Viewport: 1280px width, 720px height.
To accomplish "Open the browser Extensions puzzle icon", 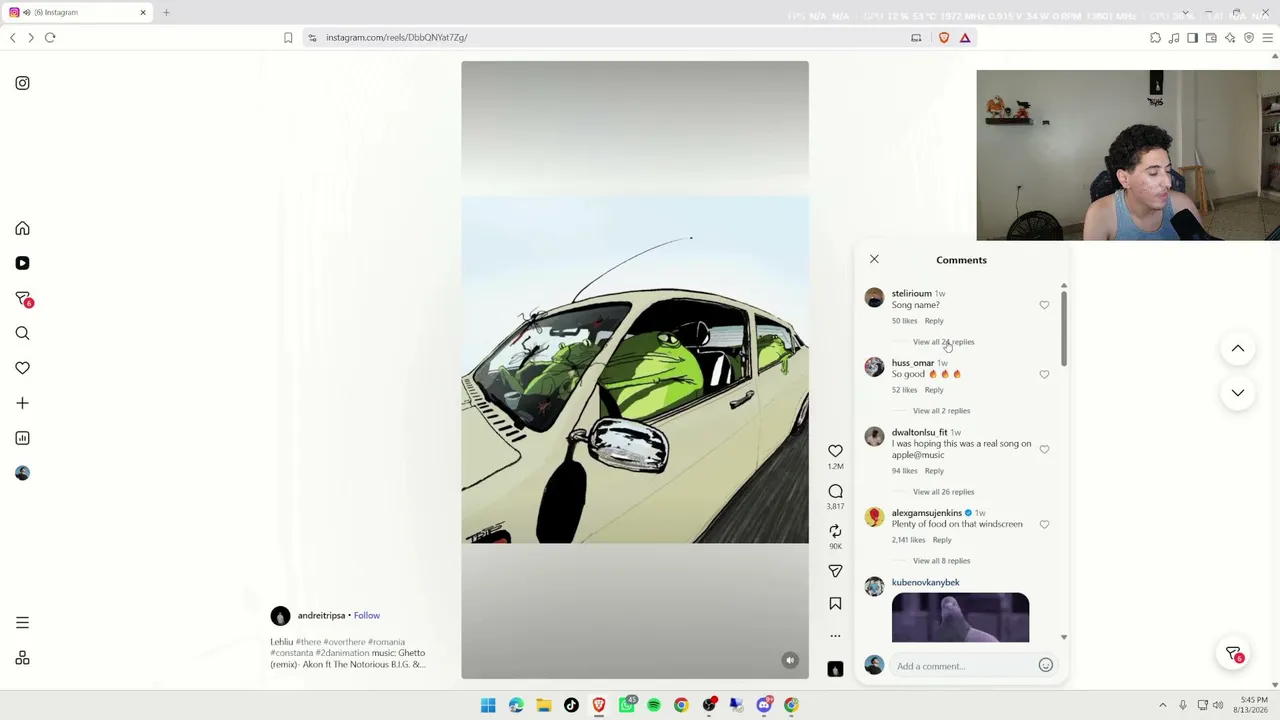I will (1155, 38).
